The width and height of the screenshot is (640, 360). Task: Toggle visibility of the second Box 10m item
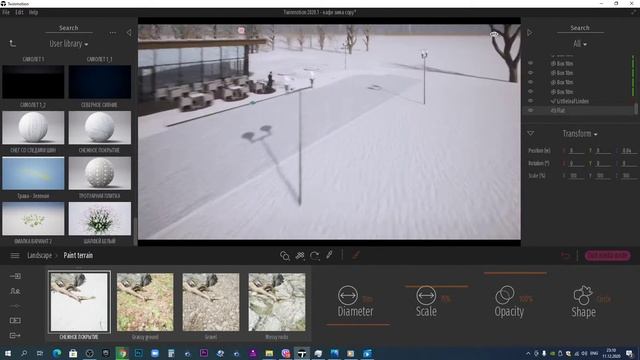click(530, 73)
